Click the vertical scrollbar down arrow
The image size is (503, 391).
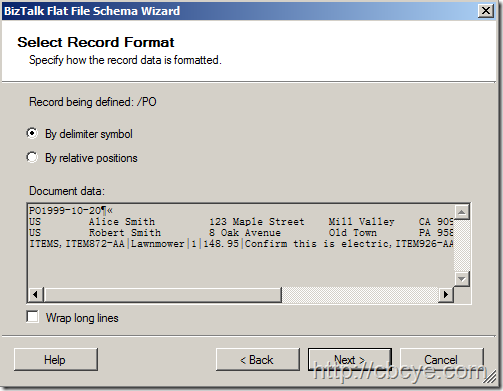coord(462,279)
